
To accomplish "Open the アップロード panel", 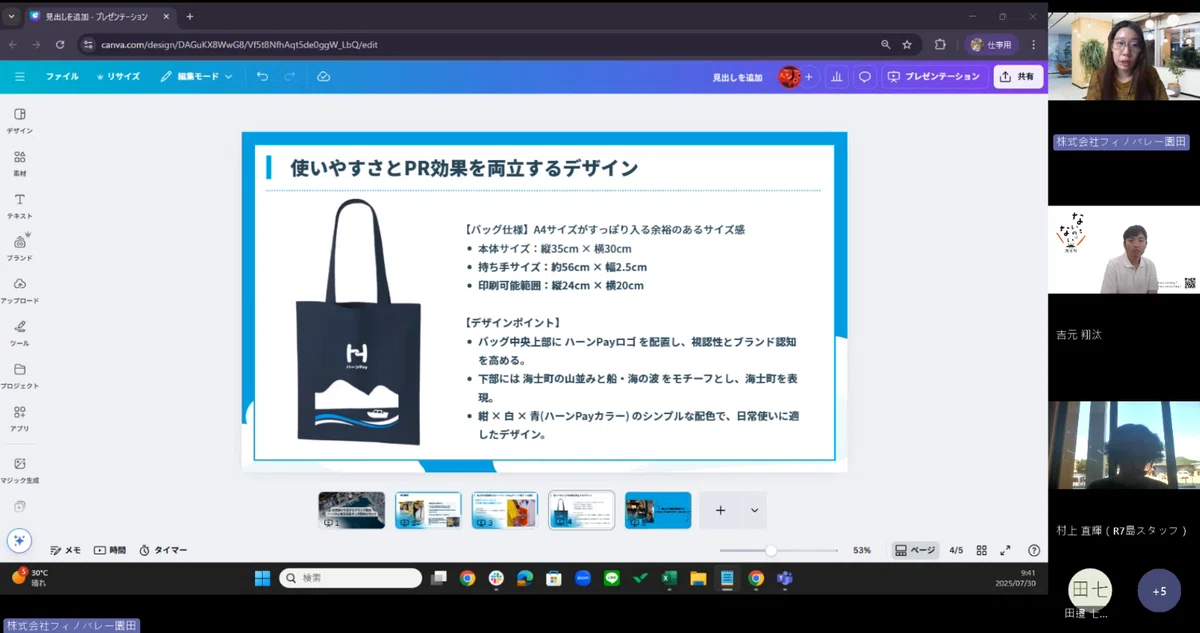I will click(20, 290).
